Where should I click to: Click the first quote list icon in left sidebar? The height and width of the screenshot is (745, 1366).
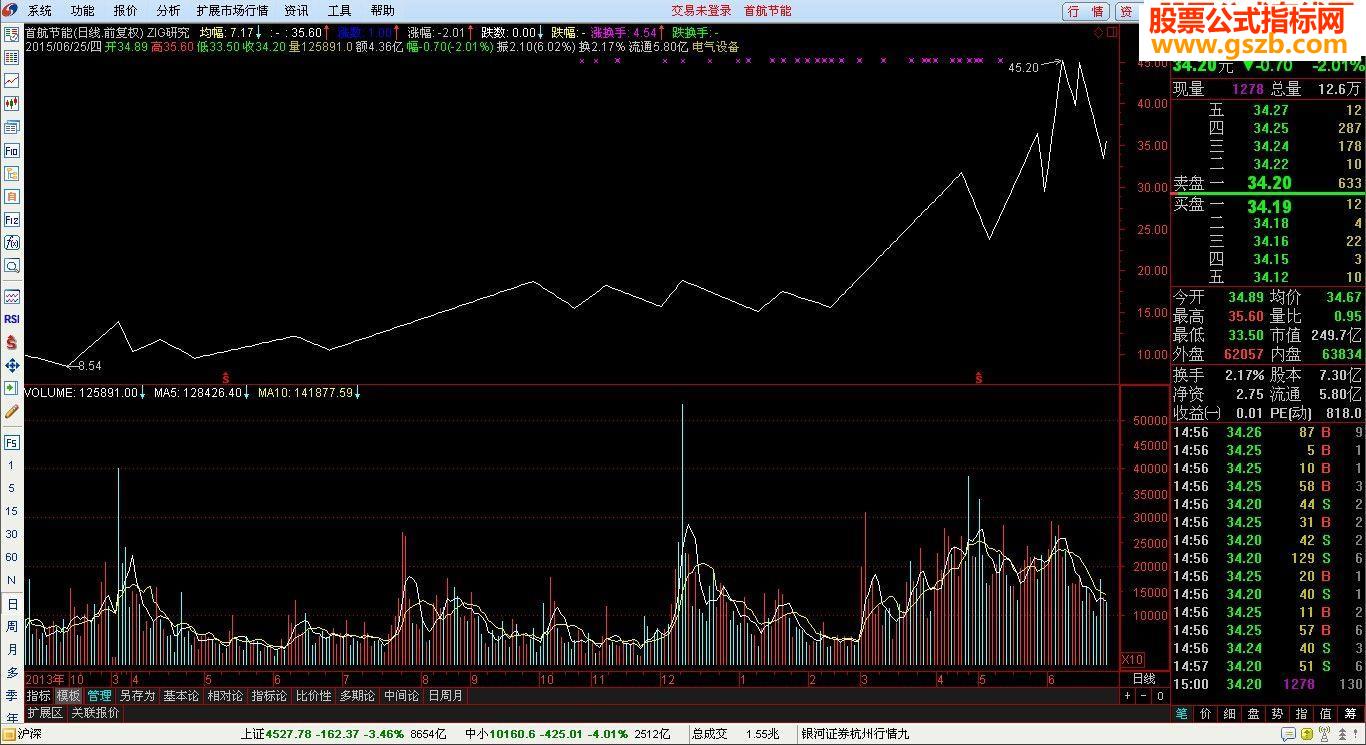point(12,34)
